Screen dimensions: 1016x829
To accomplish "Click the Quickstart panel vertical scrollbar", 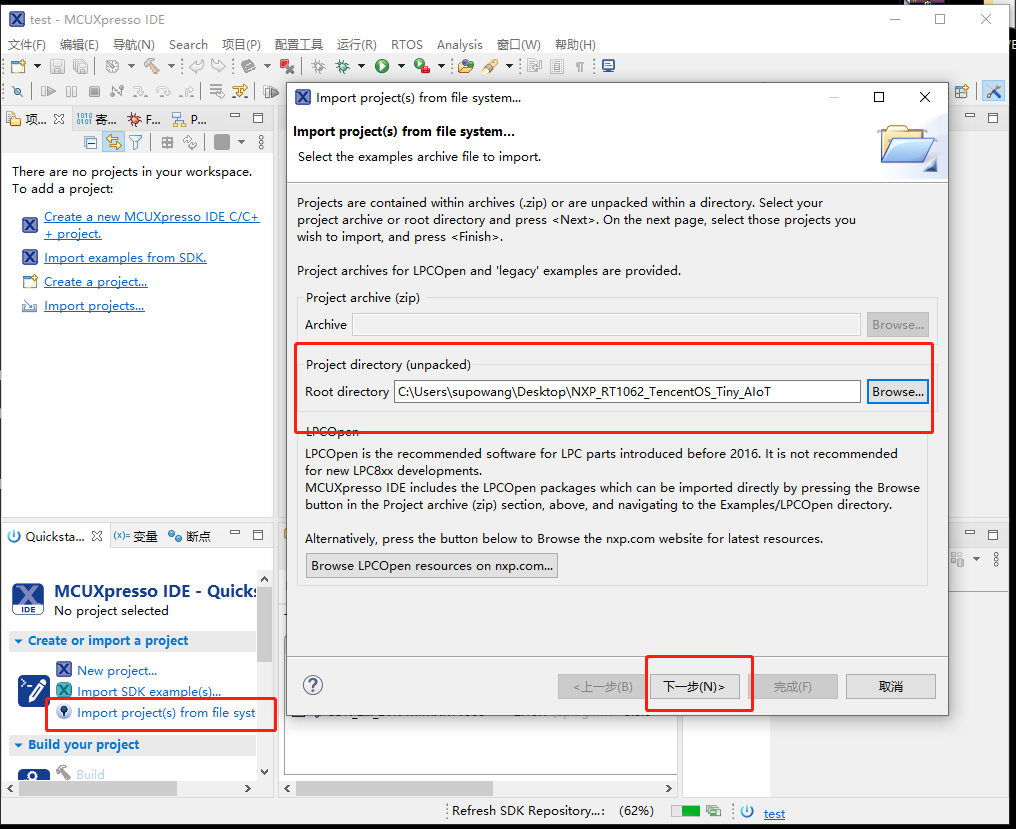I will point(264,625).
